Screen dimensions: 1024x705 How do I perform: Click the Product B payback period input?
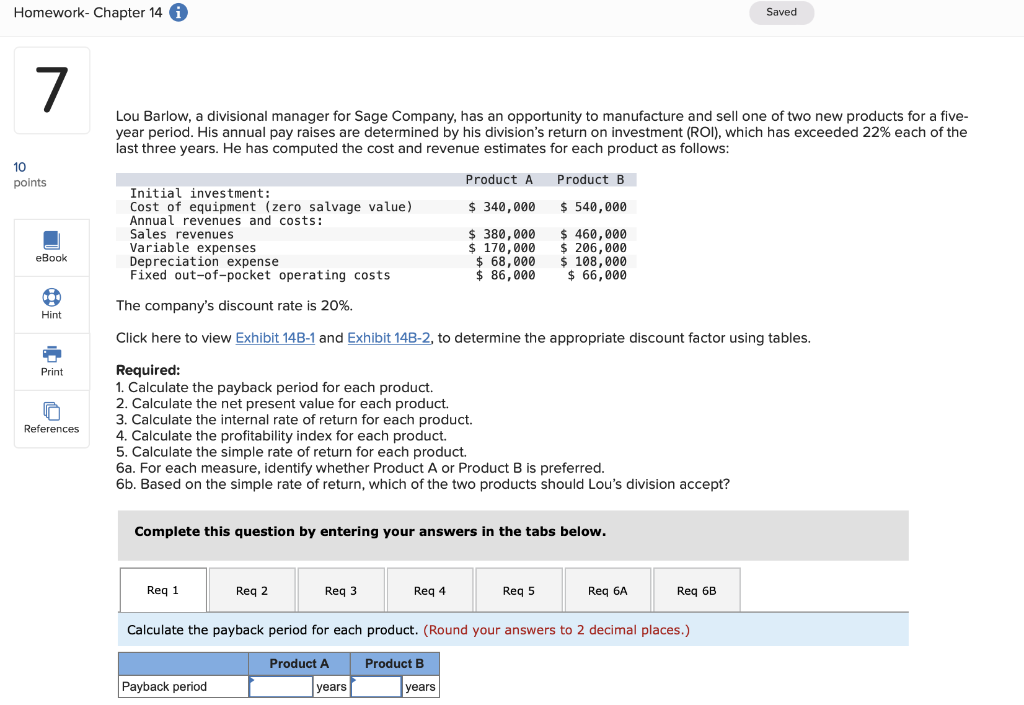(376, 687)
